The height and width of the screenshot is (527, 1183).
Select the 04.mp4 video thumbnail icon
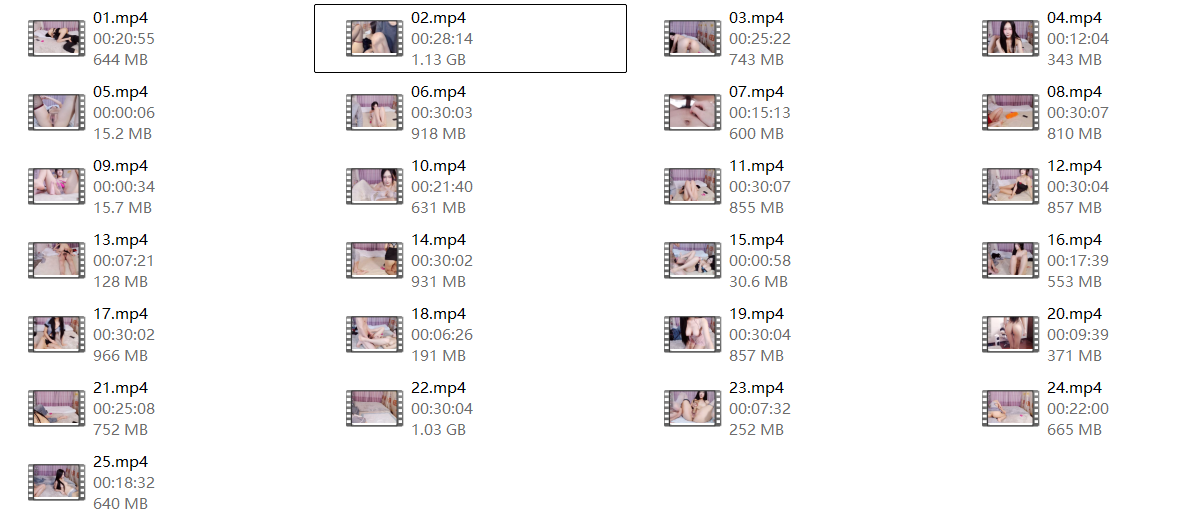1011,38
